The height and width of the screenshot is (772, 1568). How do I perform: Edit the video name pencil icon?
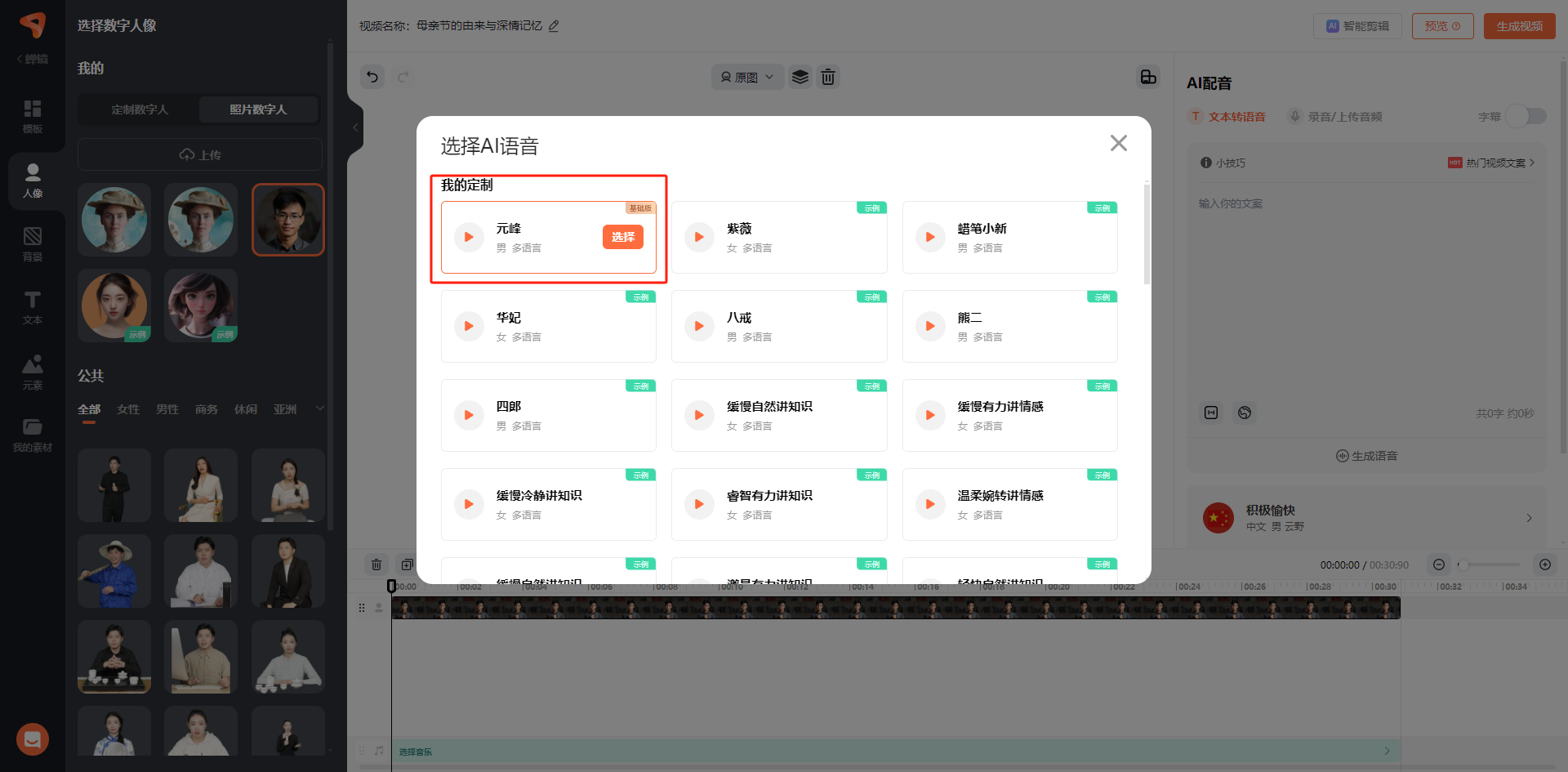(554, 26)
